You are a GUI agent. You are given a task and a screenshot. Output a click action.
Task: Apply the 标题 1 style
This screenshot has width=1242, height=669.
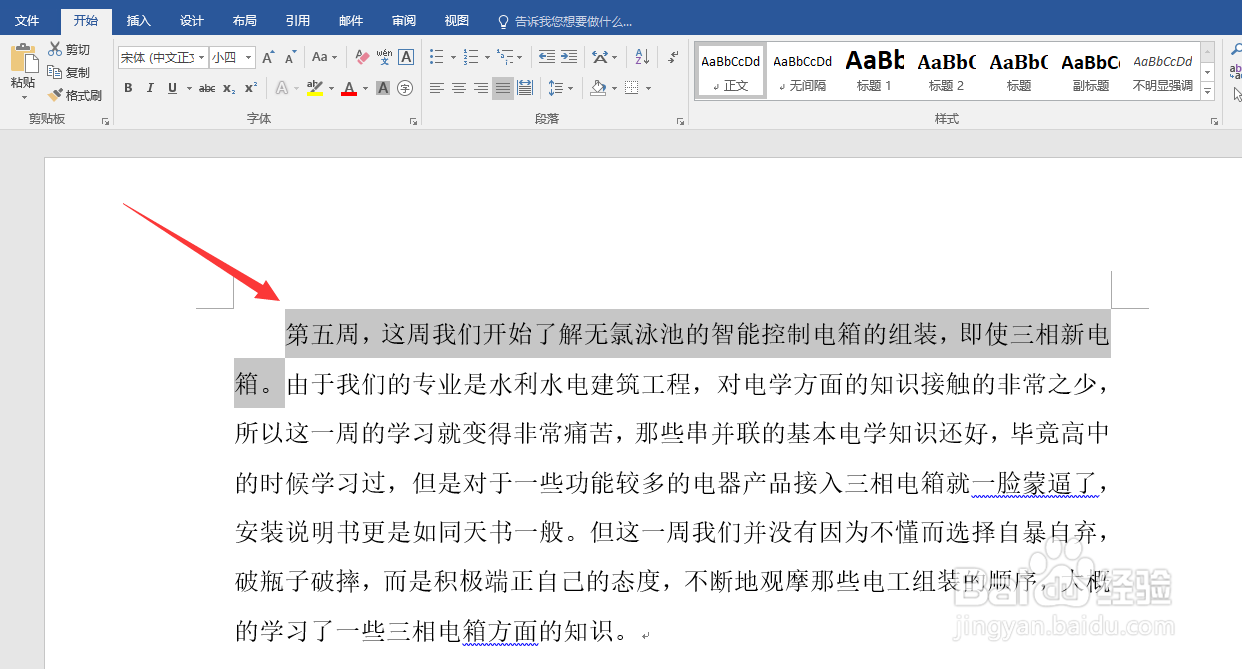[x=873, y=71]
